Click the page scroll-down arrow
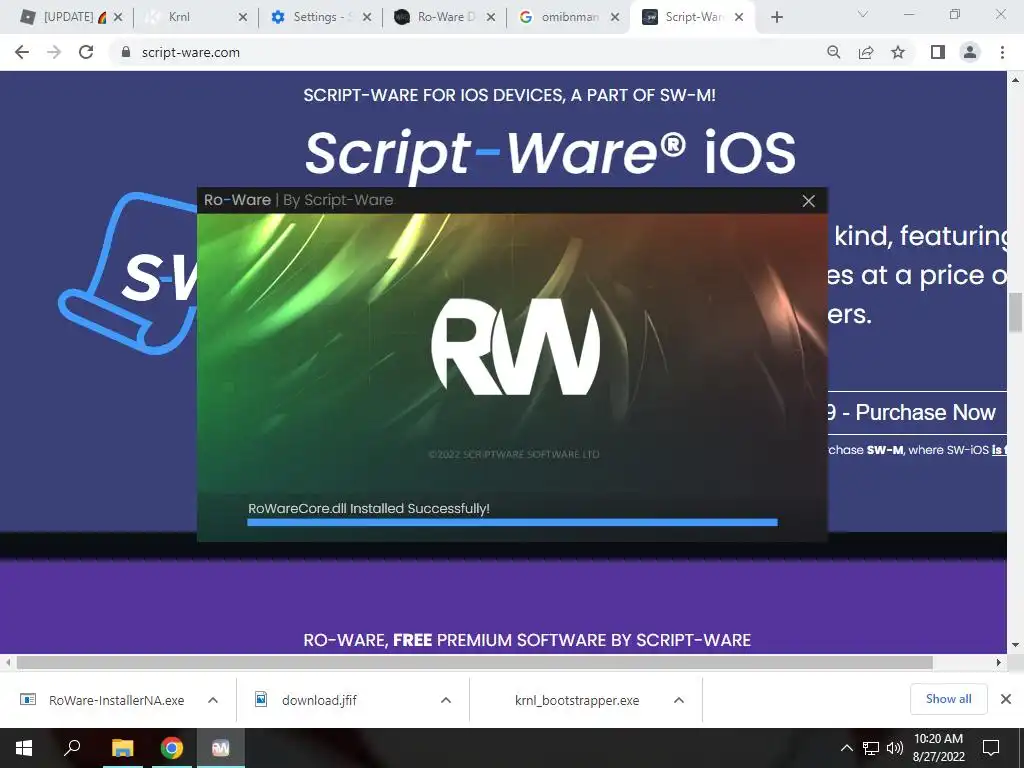This screenshot has width=1024, height=768. coord(1016,645)
